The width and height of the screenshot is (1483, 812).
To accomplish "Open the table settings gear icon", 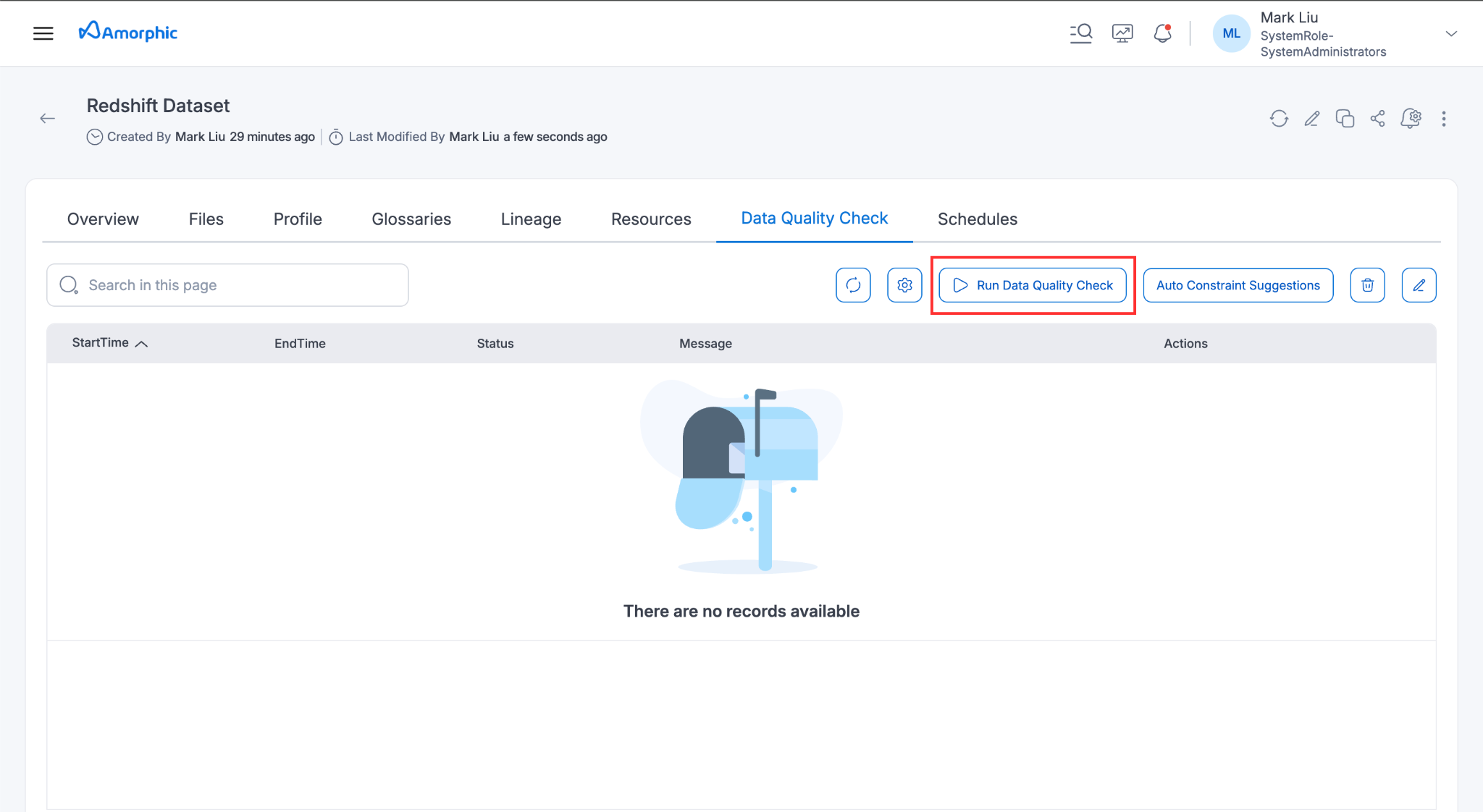I will click(904, 285).
